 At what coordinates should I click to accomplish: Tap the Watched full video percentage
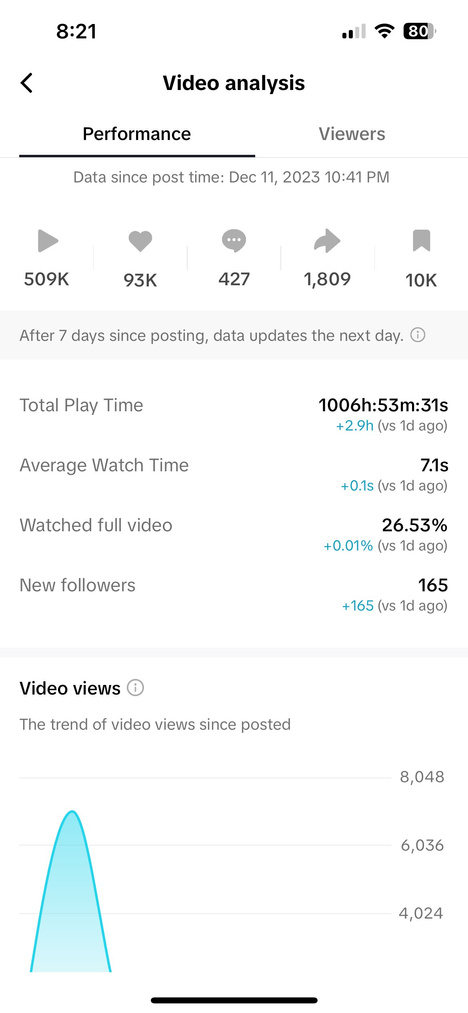click(414, 525)
